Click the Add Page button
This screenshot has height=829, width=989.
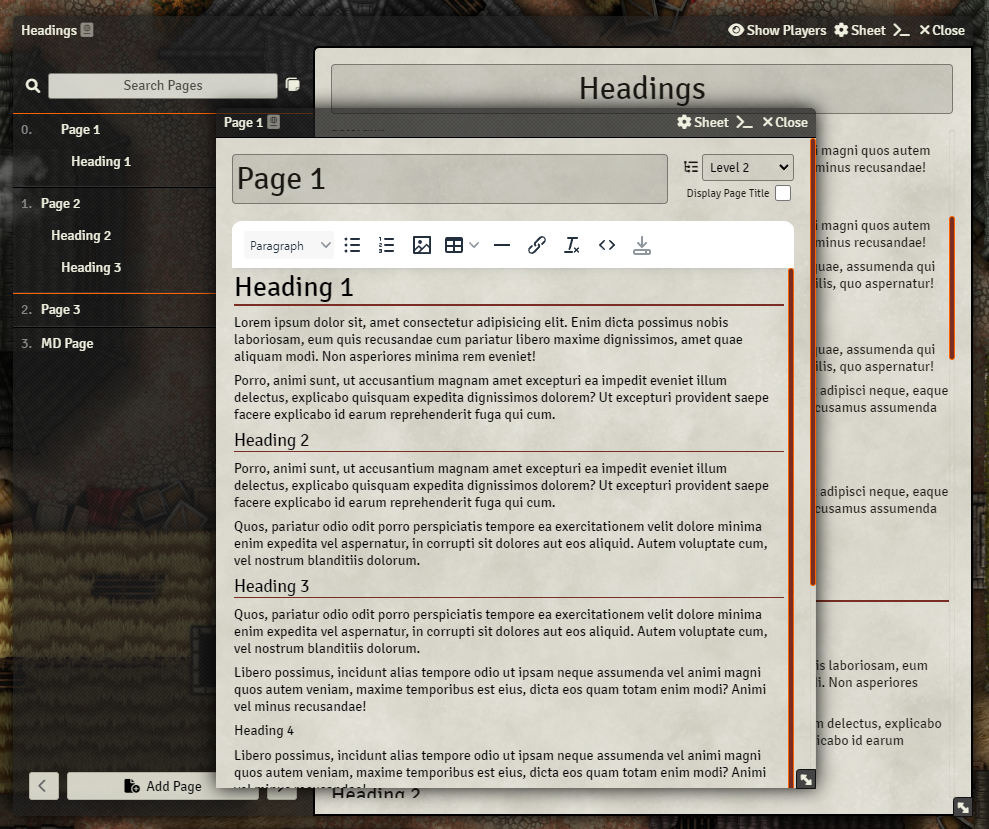click(160, 786)
